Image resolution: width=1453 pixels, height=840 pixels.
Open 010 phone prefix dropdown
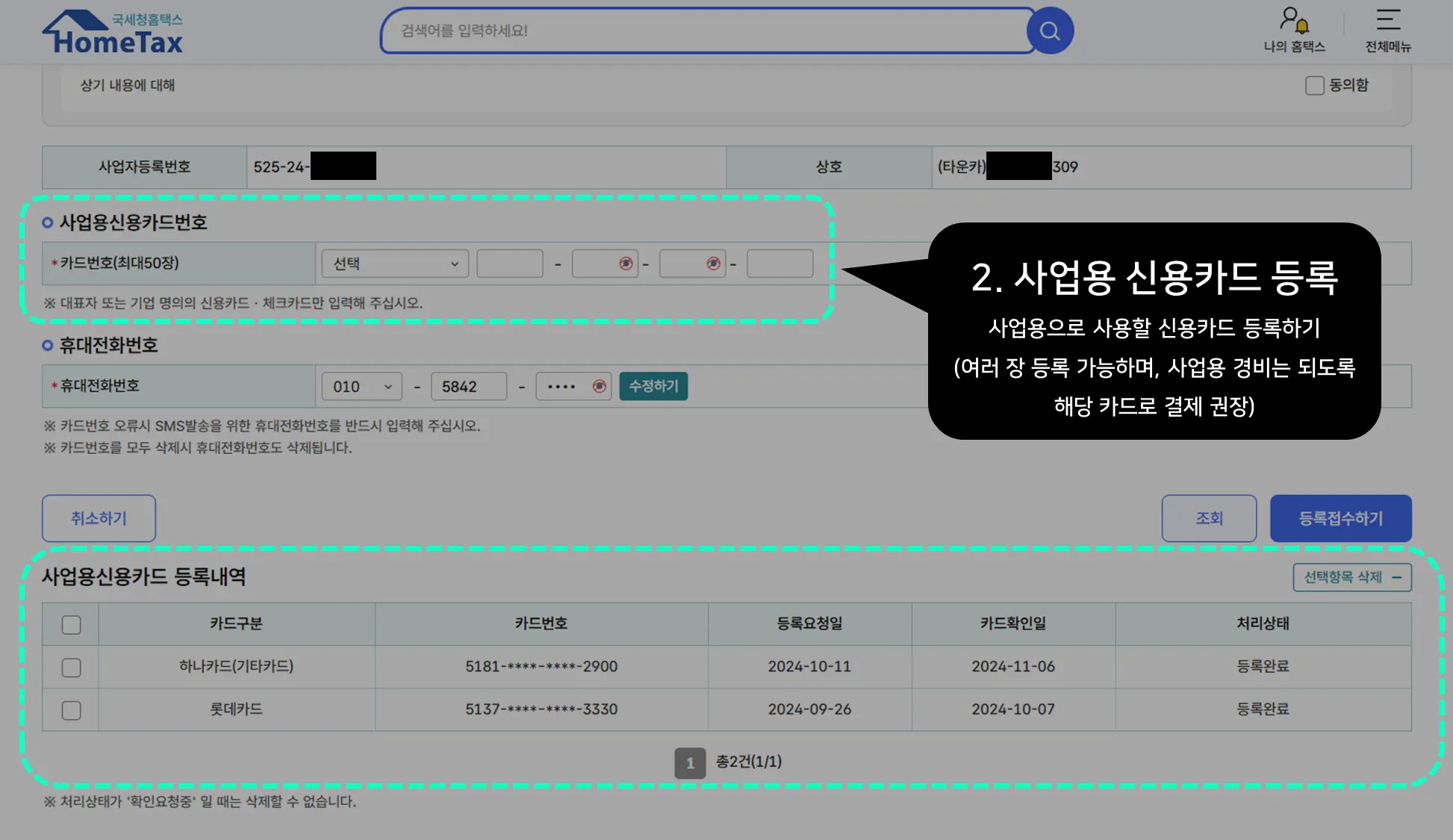point(361,386)
